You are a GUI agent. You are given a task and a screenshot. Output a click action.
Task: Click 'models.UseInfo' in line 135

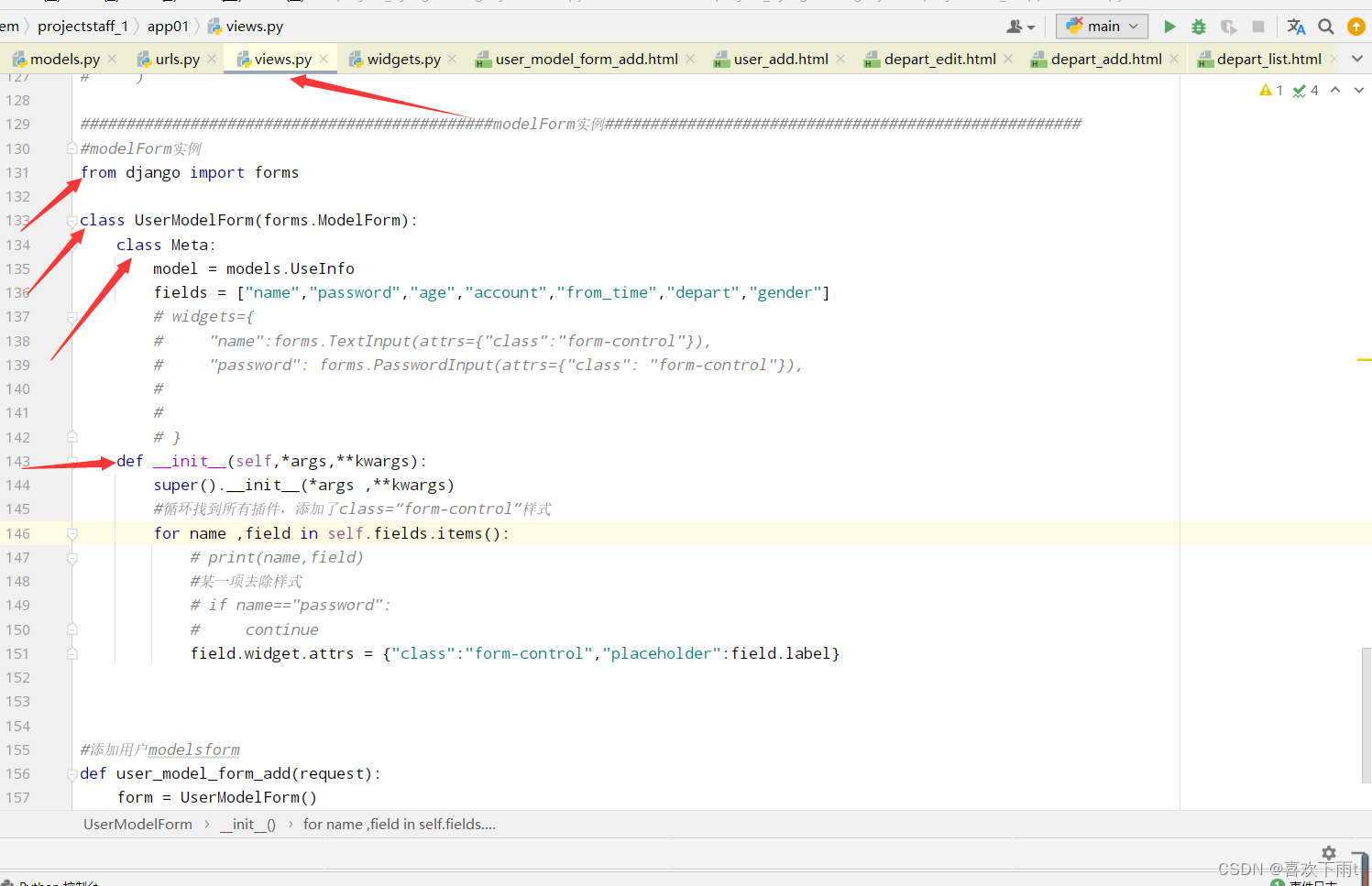click(x=291, y=268)
